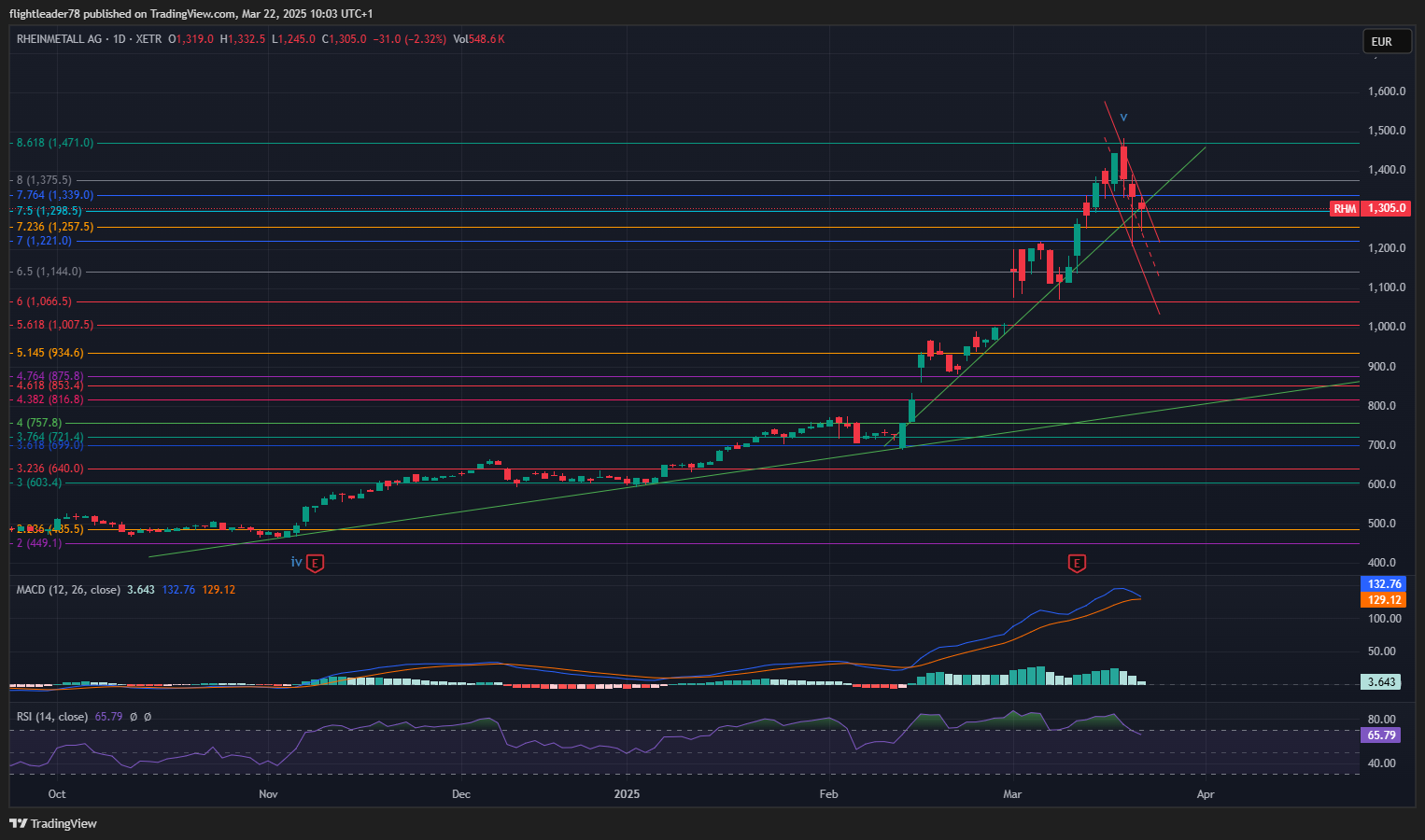
Task: Select the MACD (12, 26, close) legend
Action: click(x=68, y=590)
